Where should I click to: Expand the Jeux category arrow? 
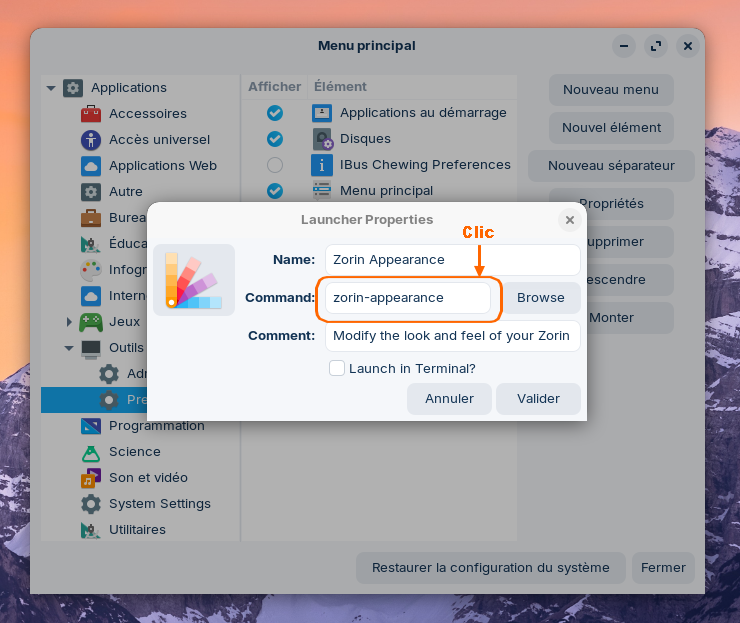(69, 322)
